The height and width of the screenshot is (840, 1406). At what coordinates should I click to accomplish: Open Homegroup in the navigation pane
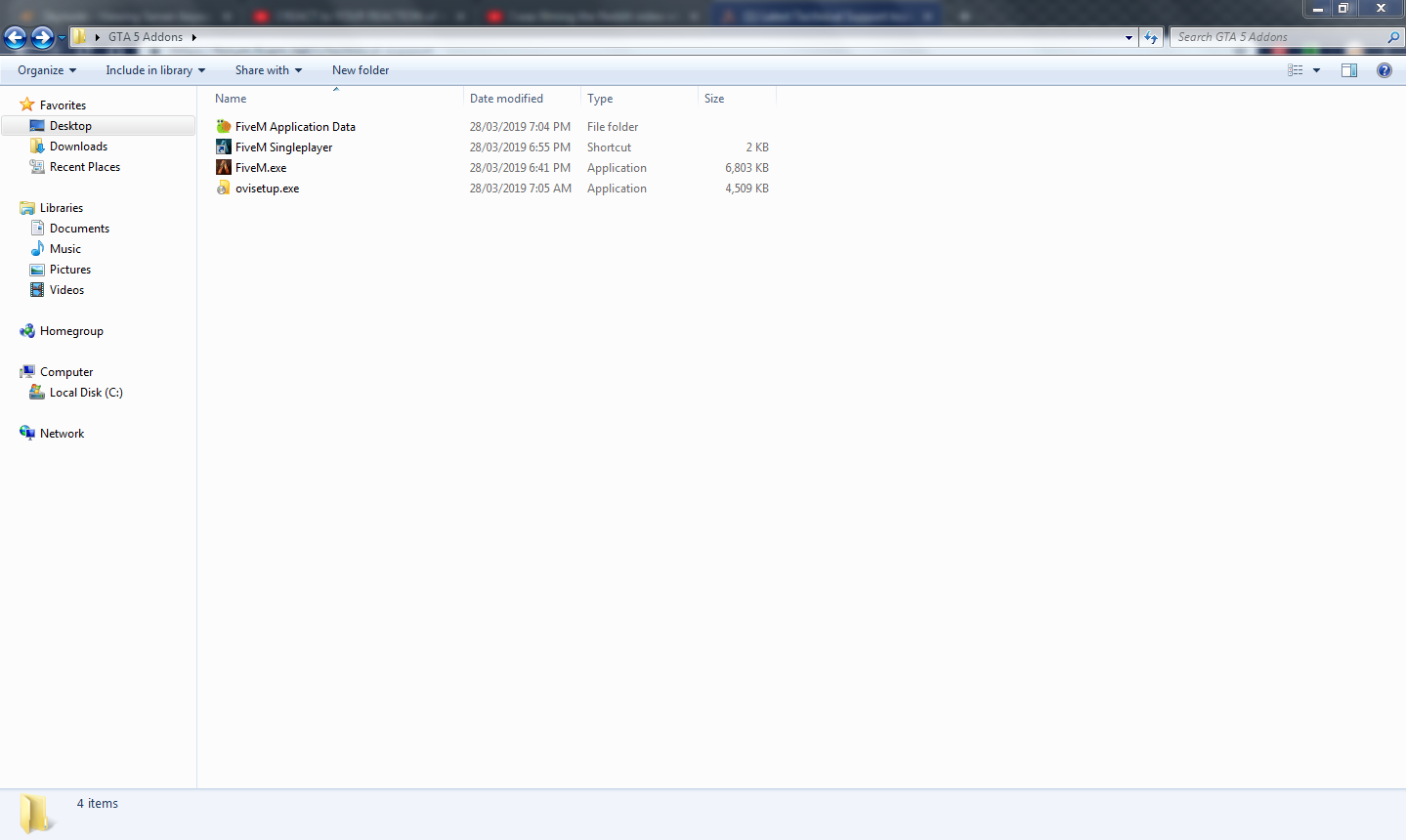(71, 331)
